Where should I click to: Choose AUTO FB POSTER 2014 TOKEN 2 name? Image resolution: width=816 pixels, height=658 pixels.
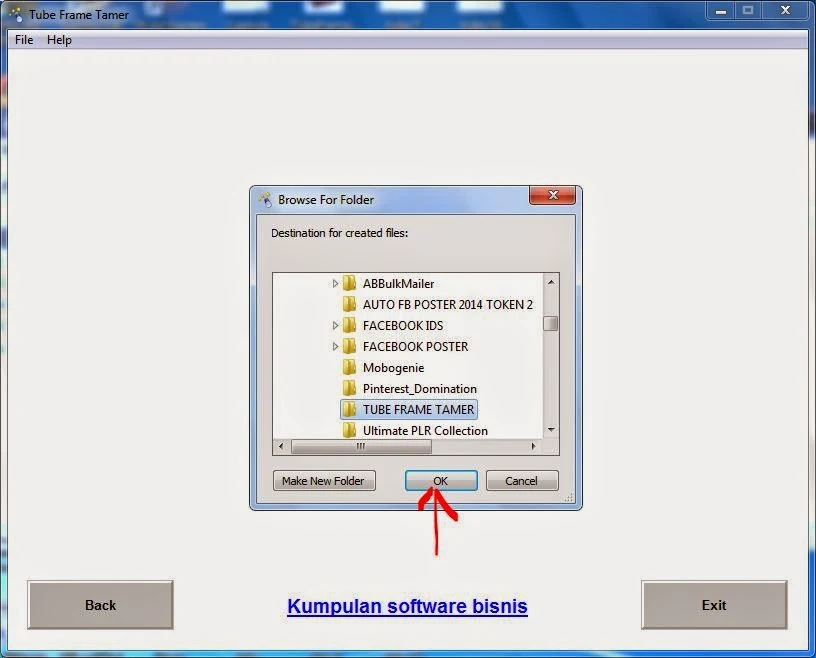[x=448, y=305]
